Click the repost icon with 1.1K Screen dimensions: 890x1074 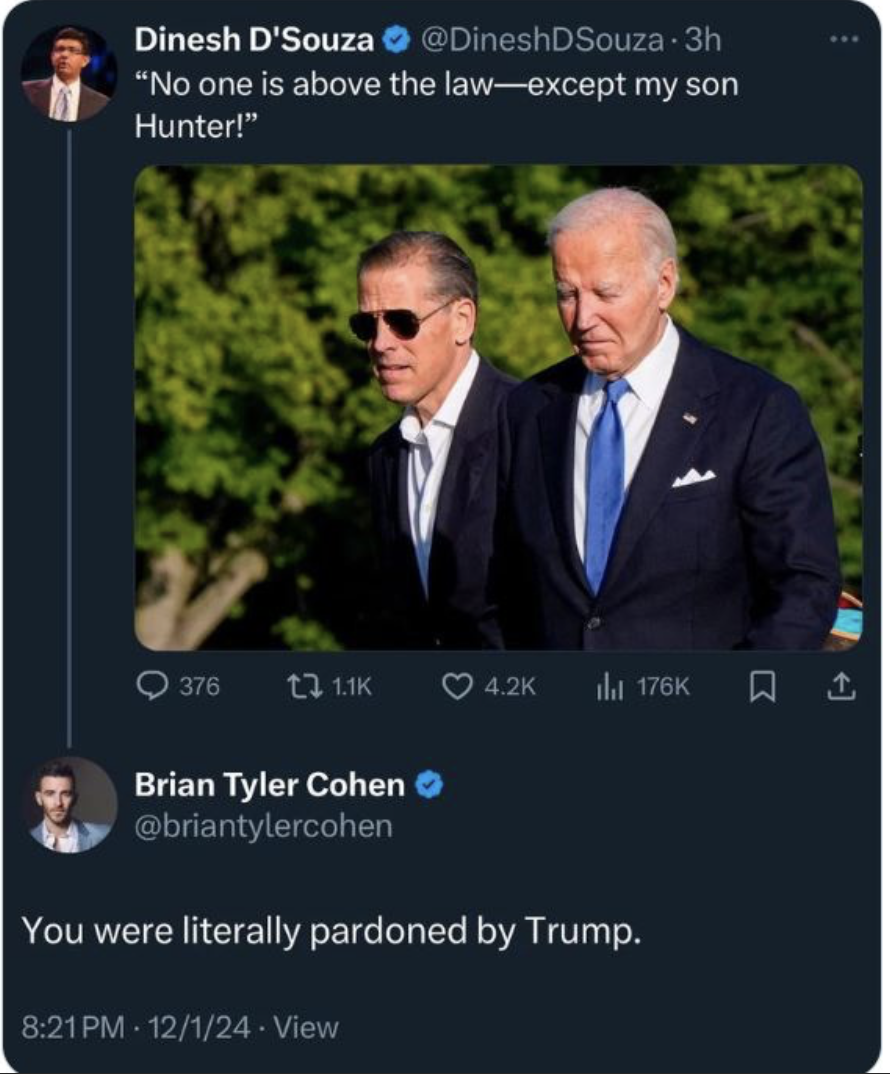tap(299, 686)
